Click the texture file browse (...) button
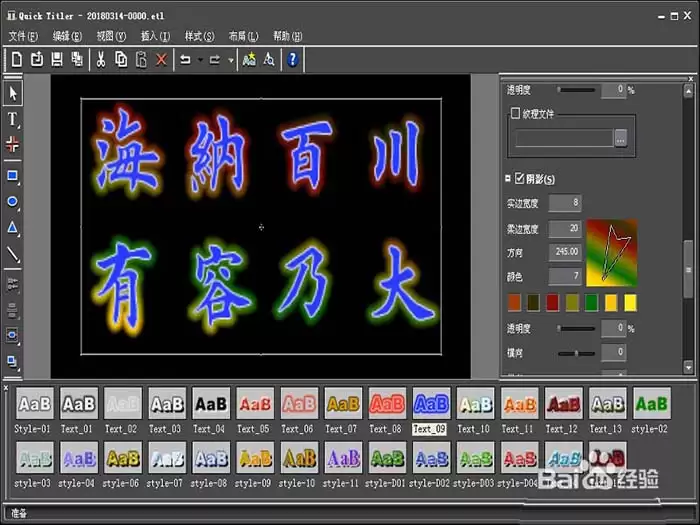 point(621,138)
